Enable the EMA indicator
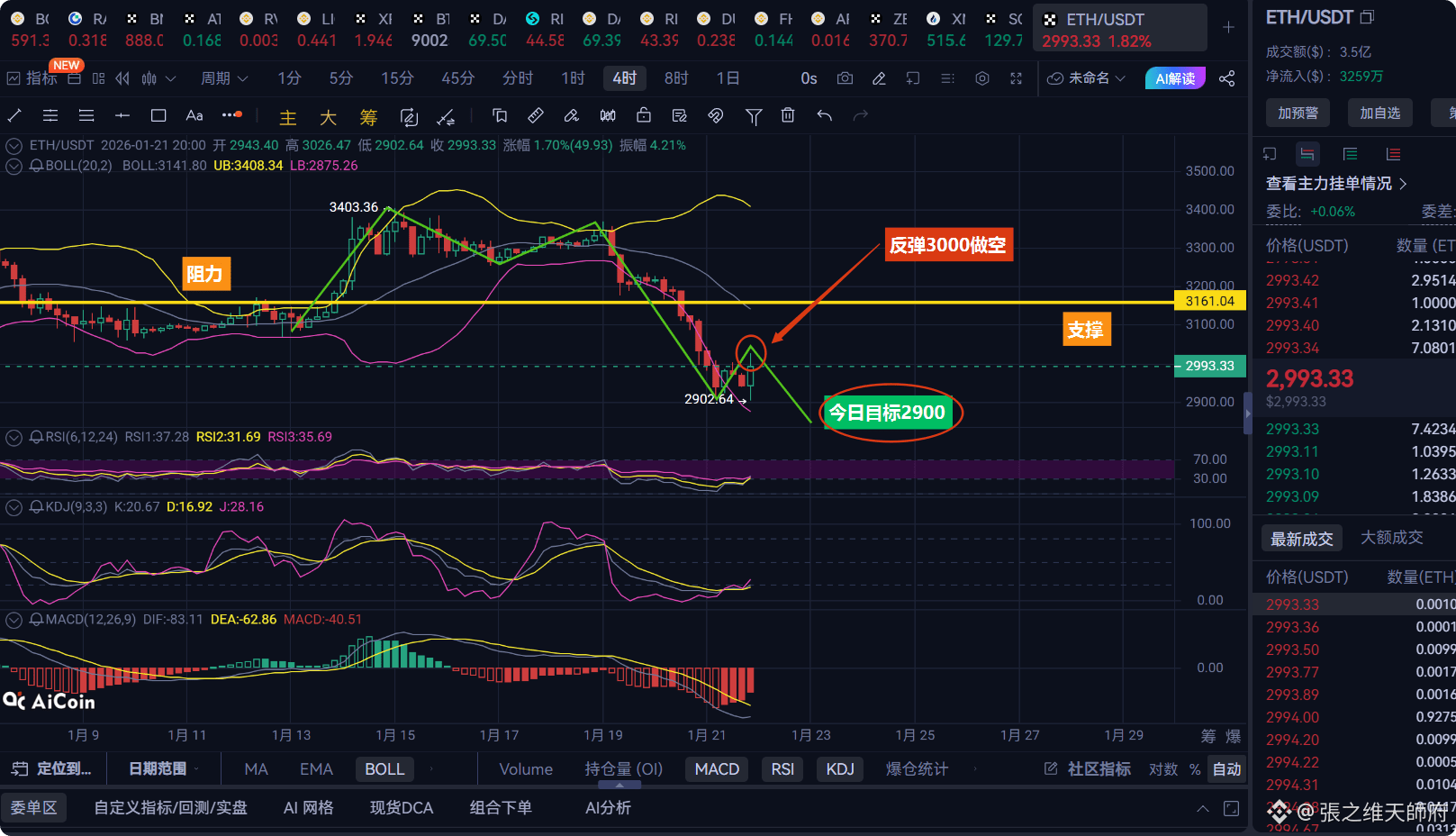The height and width of the screenshot is (836, 1456). [316, 769]
